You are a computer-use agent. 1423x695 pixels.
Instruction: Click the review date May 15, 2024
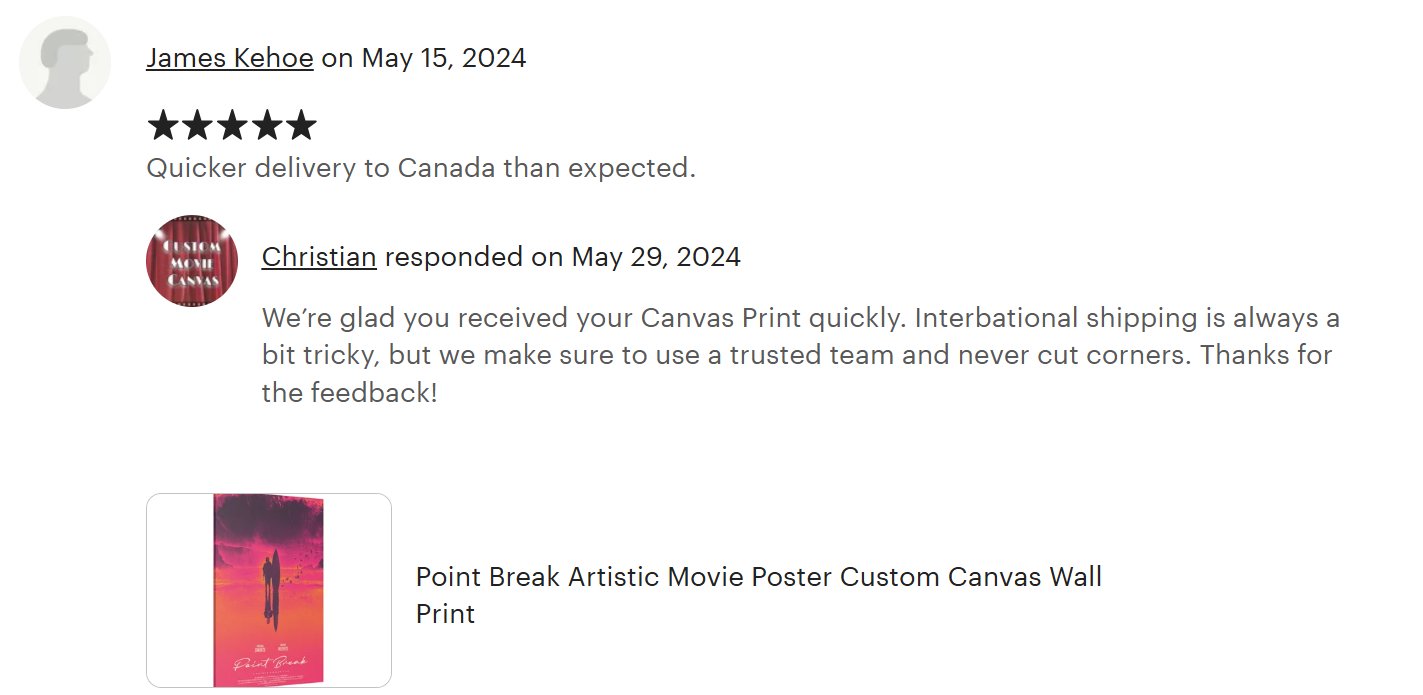pos(443,58)
